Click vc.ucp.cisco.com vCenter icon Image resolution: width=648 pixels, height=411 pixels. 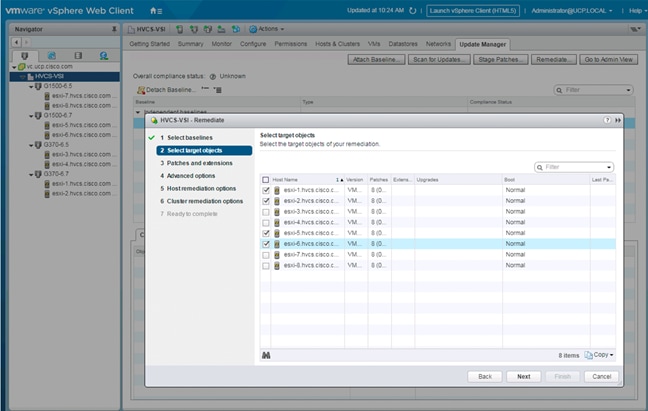21,67
